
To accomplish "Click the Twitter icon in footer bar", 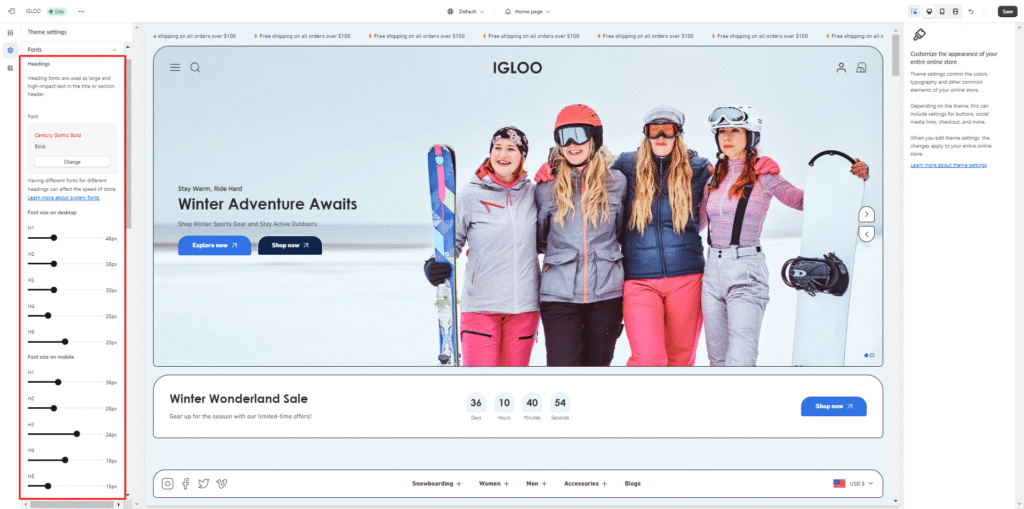I will [x=204, y=484].
